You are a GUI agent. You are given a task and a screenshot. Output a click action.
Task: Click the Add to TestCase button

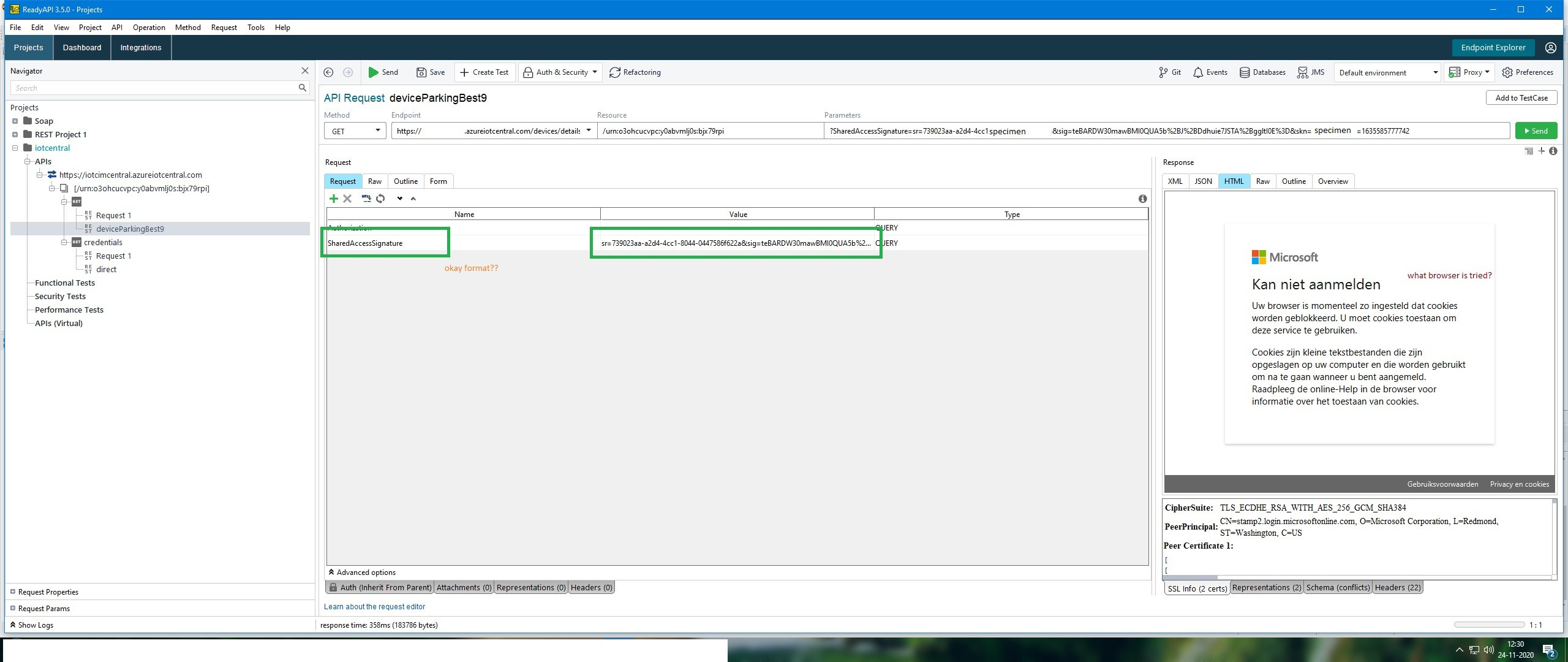(x=1521, y=98)
